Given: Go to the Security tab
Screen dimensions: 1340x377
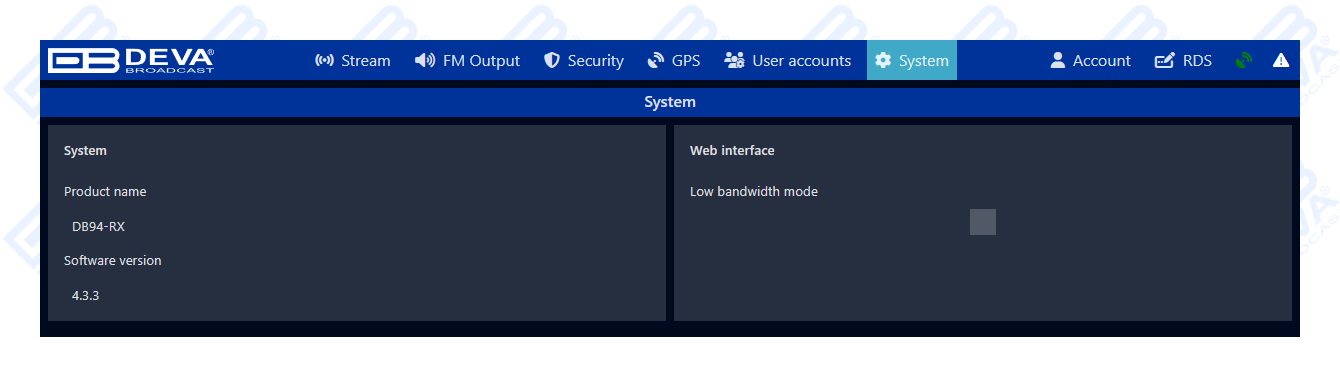Looking at the screenshot, I should tap(584, 61).
